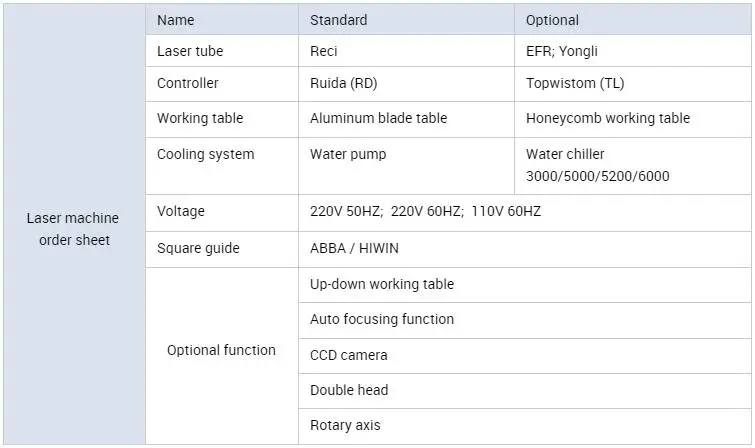Select the 220V 50HZ voltage options text

click(425, 212)
